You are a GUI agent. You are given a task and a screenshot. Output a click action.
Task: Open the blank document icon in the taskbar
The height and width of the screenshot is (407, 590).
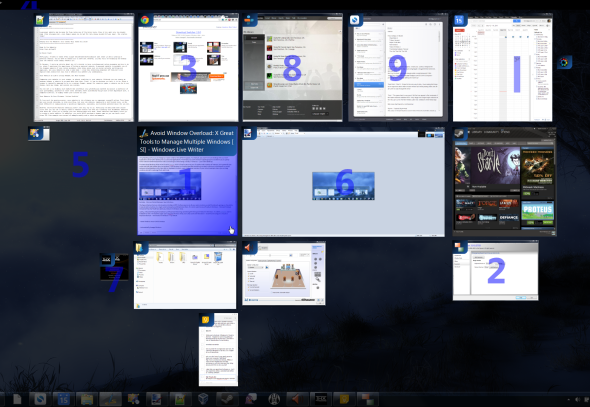point(17,399)
